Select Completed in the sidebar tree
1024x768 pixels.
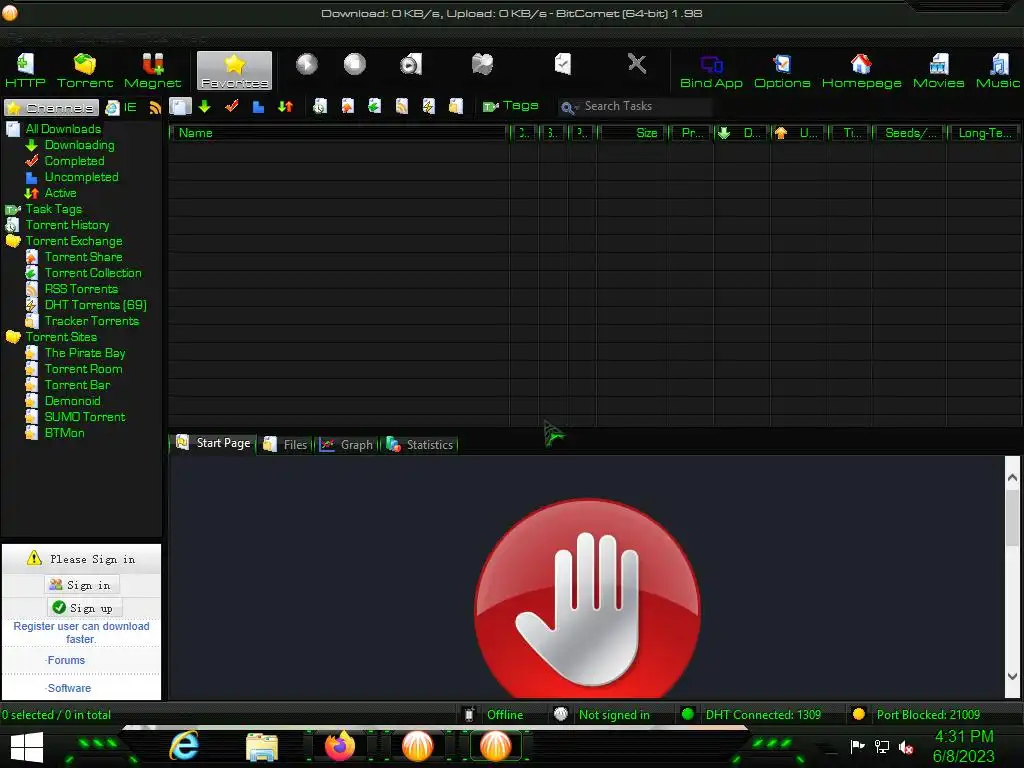[74, 161]
